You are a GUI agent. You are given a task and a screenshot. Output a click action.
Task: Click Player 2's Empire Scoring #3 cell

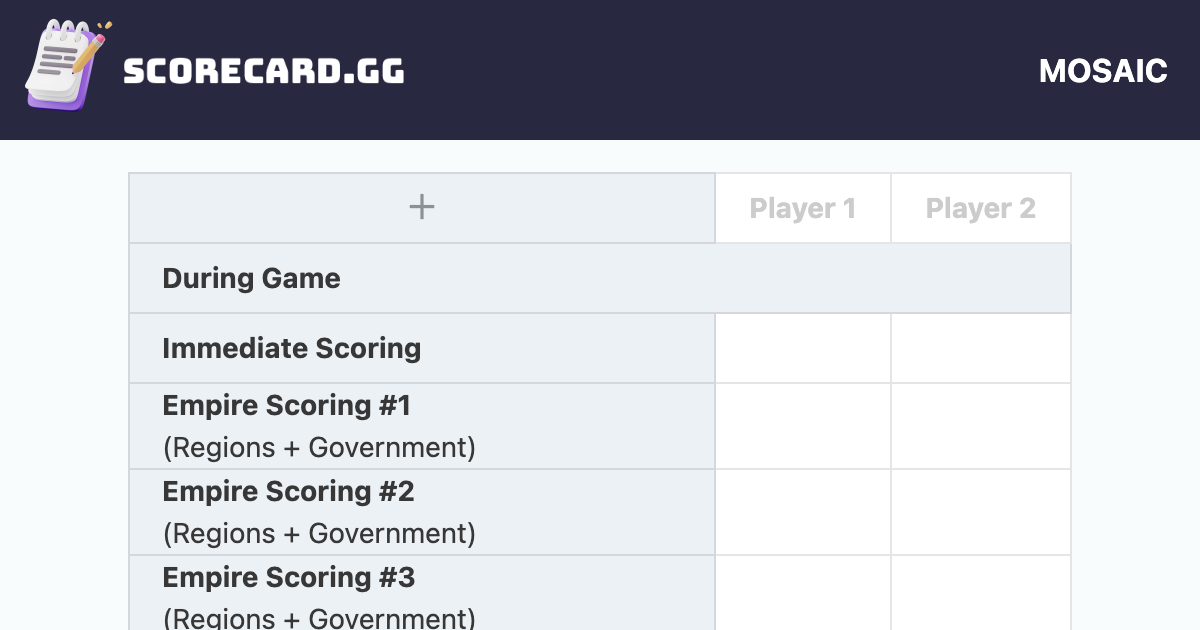[x=980, y=593]
